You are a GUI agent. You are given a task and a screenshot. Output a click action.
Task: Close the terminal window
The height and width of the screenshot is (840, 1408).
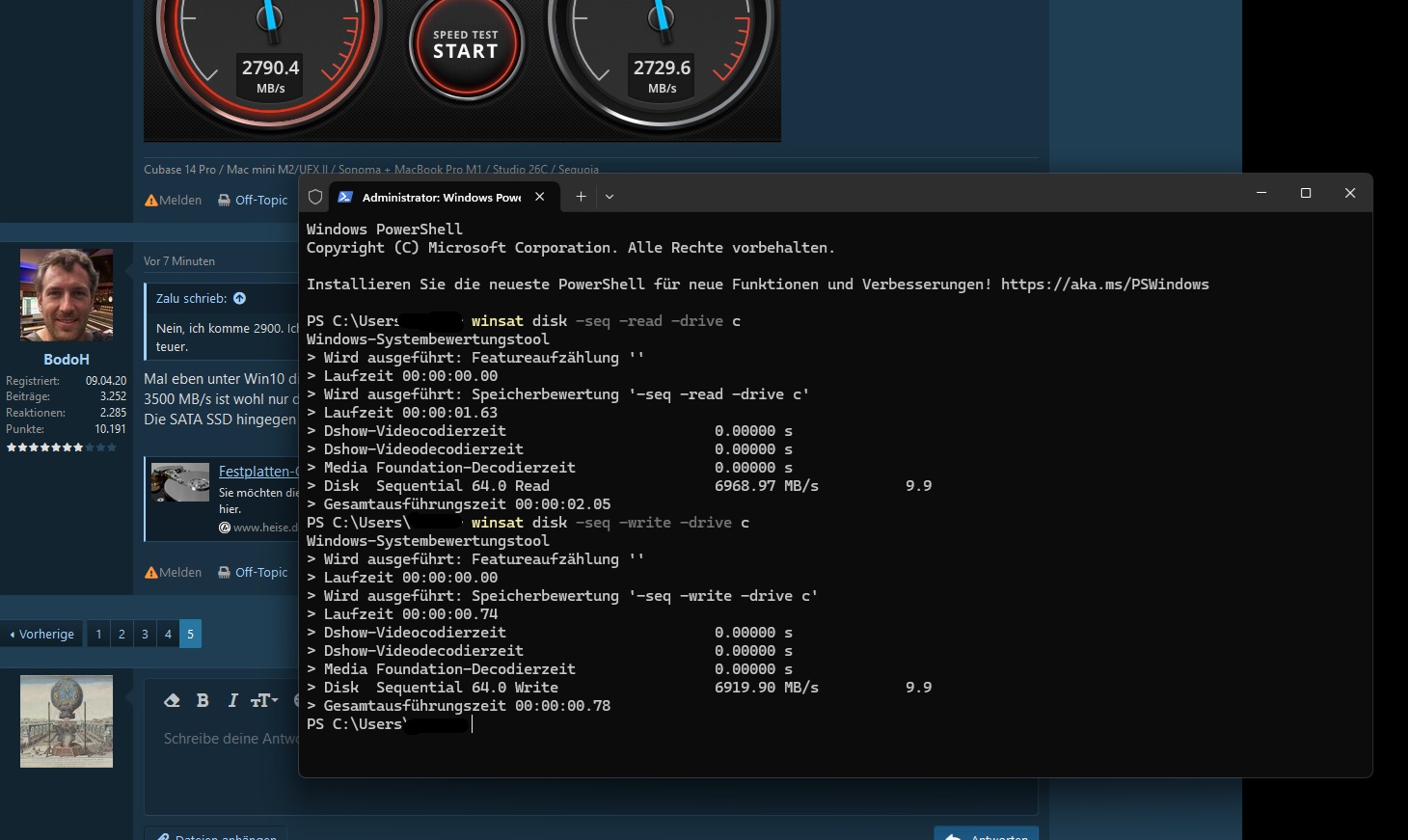coord(1350,193)
